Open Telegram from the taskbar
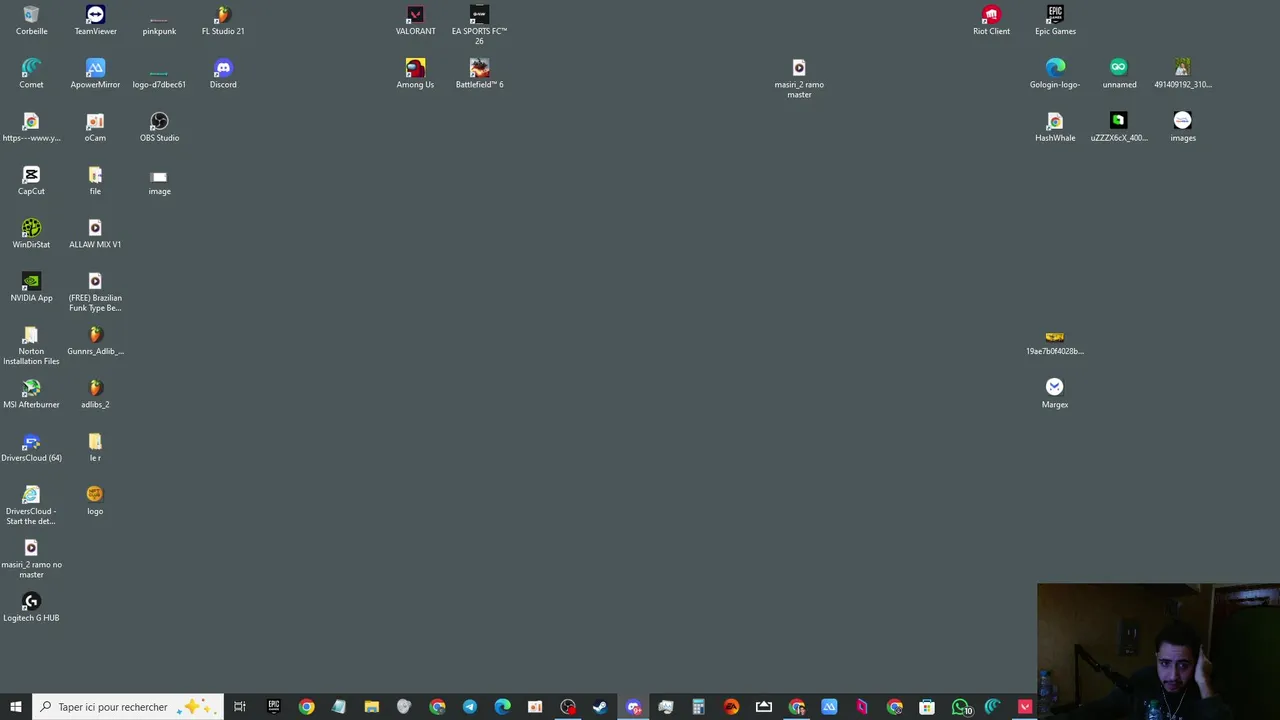 pyautogui.click(x=470, y=707)
